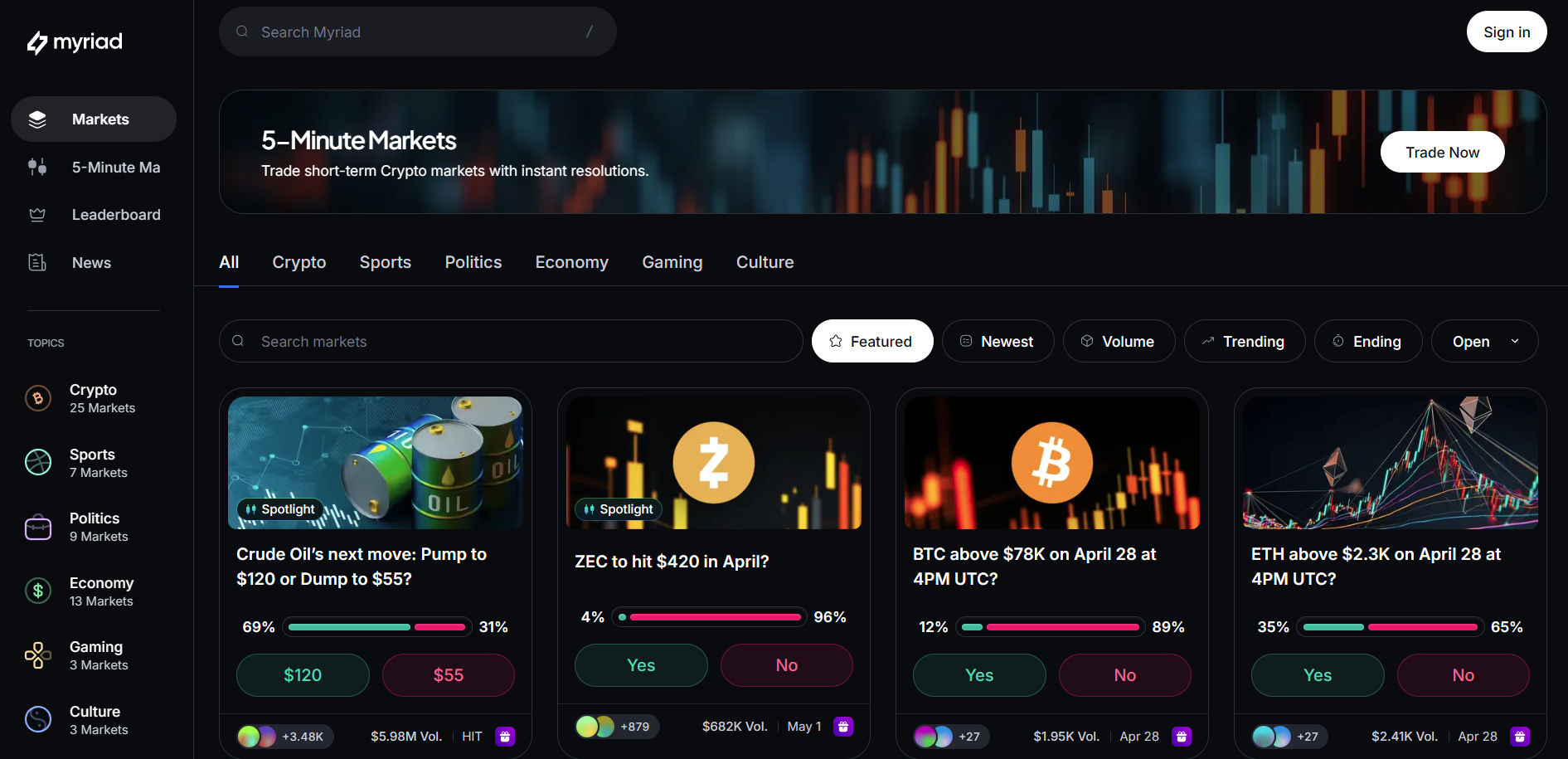Select the Crypto topic Bitcoin icon
This screenshot has height=759, width=1568.
pos(38,398)
